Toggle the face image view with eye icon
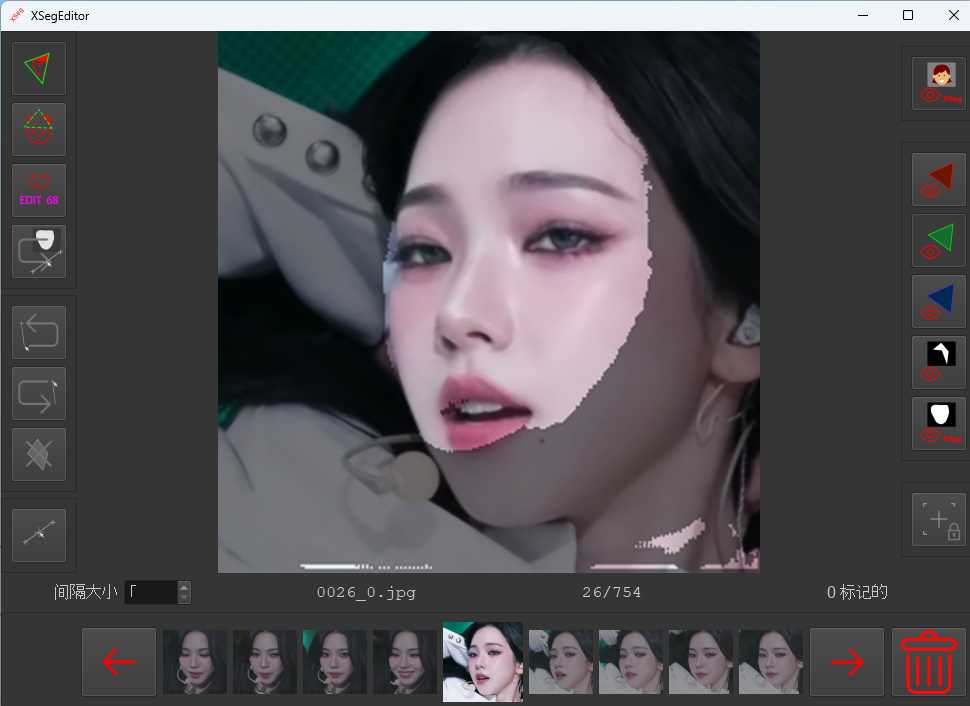Image resolution: width=970 pixels, height=706 pixels. point(939,84)
